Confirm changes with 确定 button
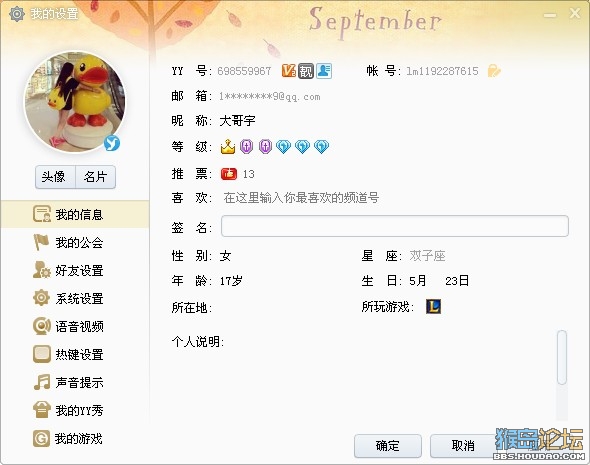Image resolution: width=590 pixels, height=465 pixels. (x=388, y=446)
